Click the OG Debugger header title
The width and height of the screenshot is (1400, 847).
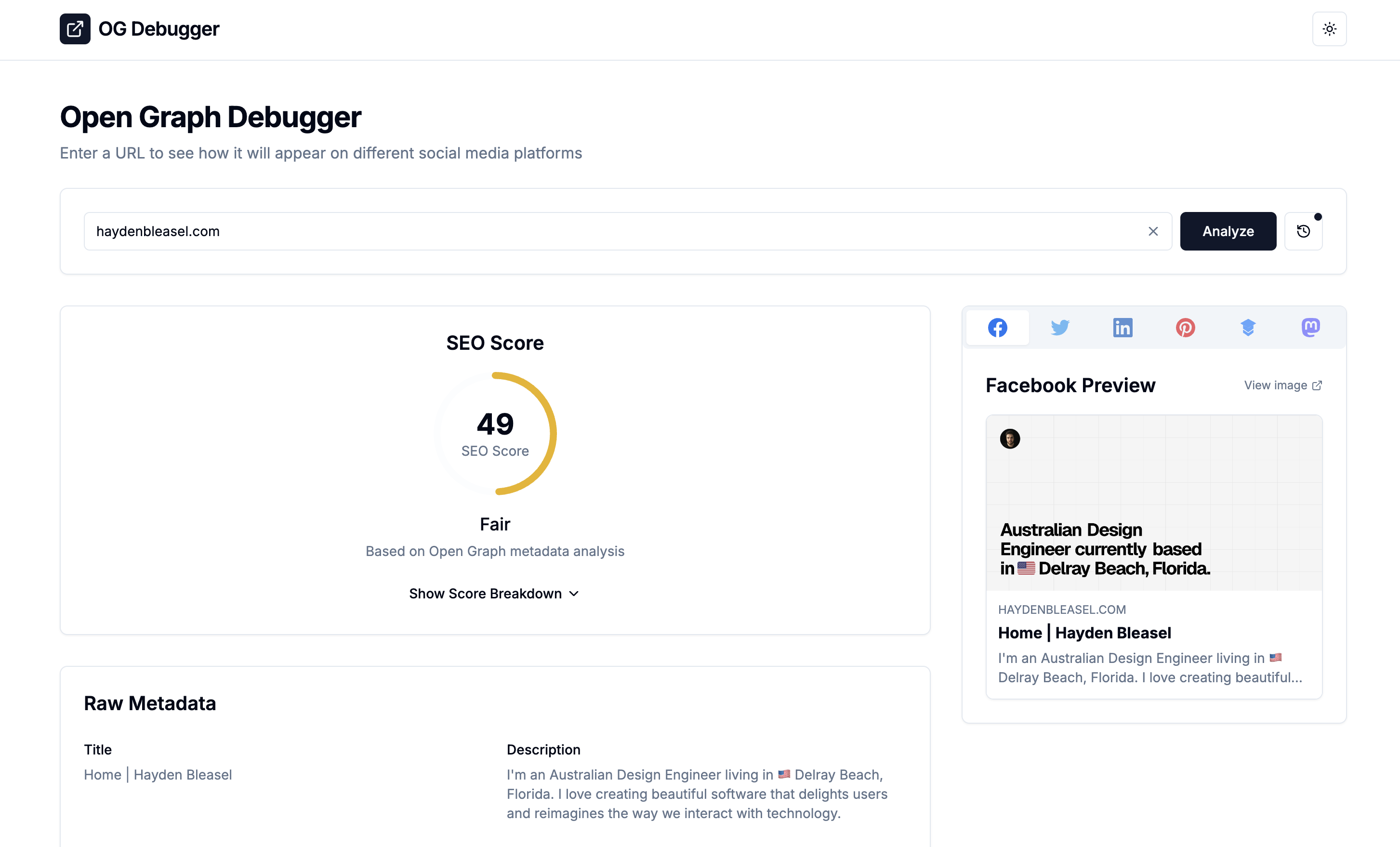158,29
